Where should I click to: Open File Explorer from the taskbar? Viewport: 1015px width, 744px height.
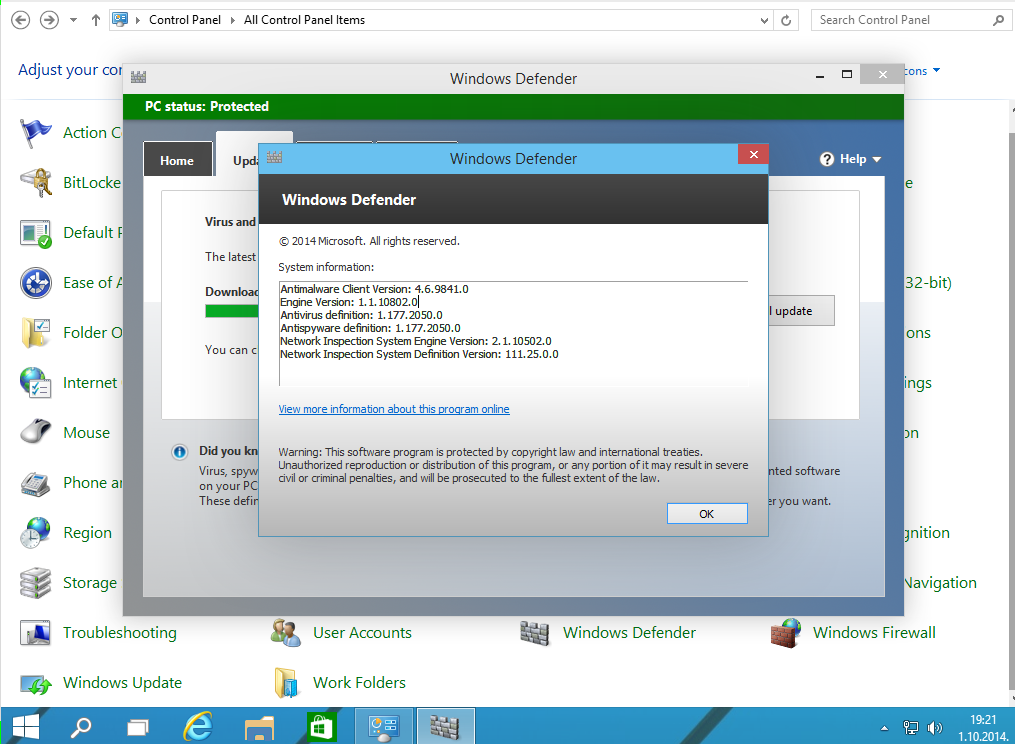260,727
